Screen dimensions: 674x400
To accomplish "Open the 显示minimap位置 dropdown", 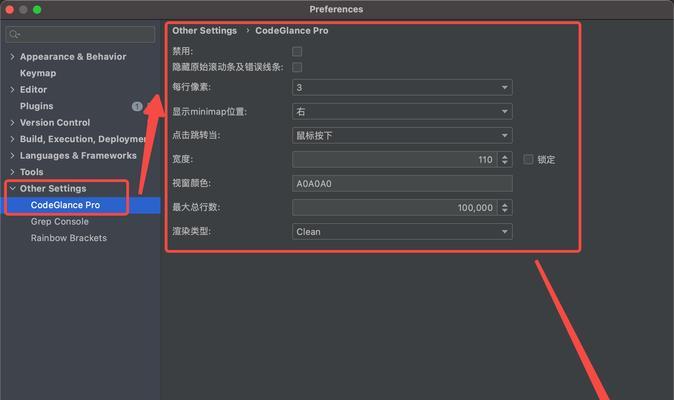I will [402, 111].
